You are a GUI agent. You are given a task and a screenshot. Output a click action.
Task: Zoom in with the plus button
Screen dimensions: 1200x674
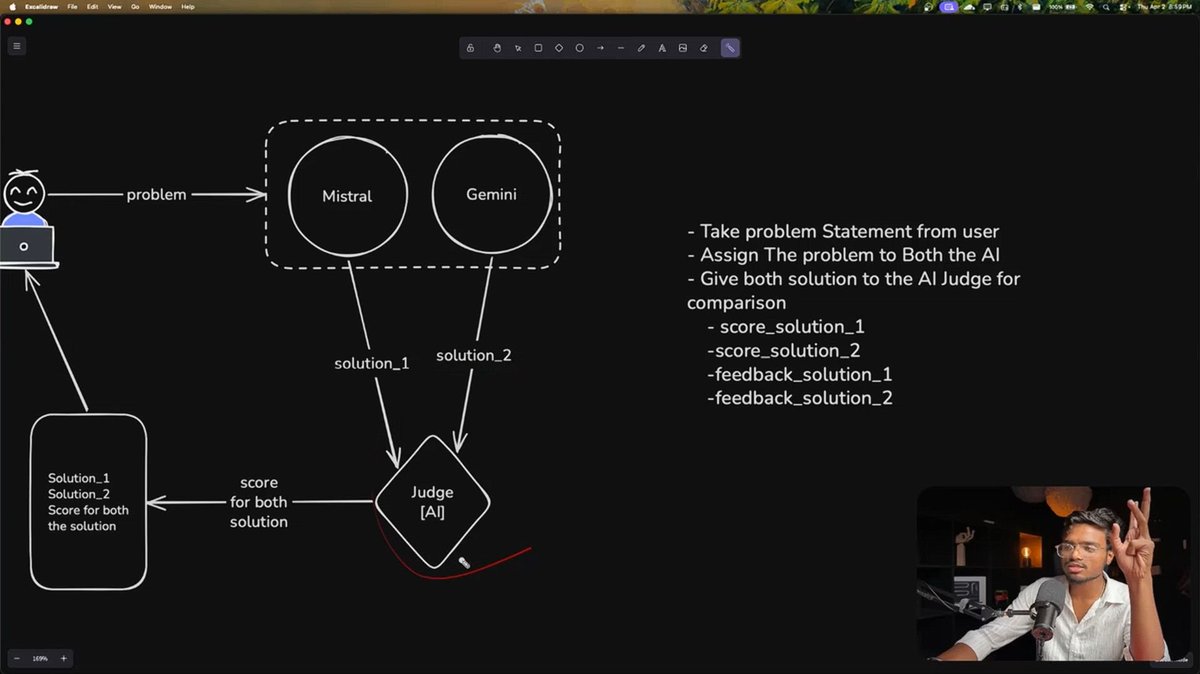click(64, 658)
